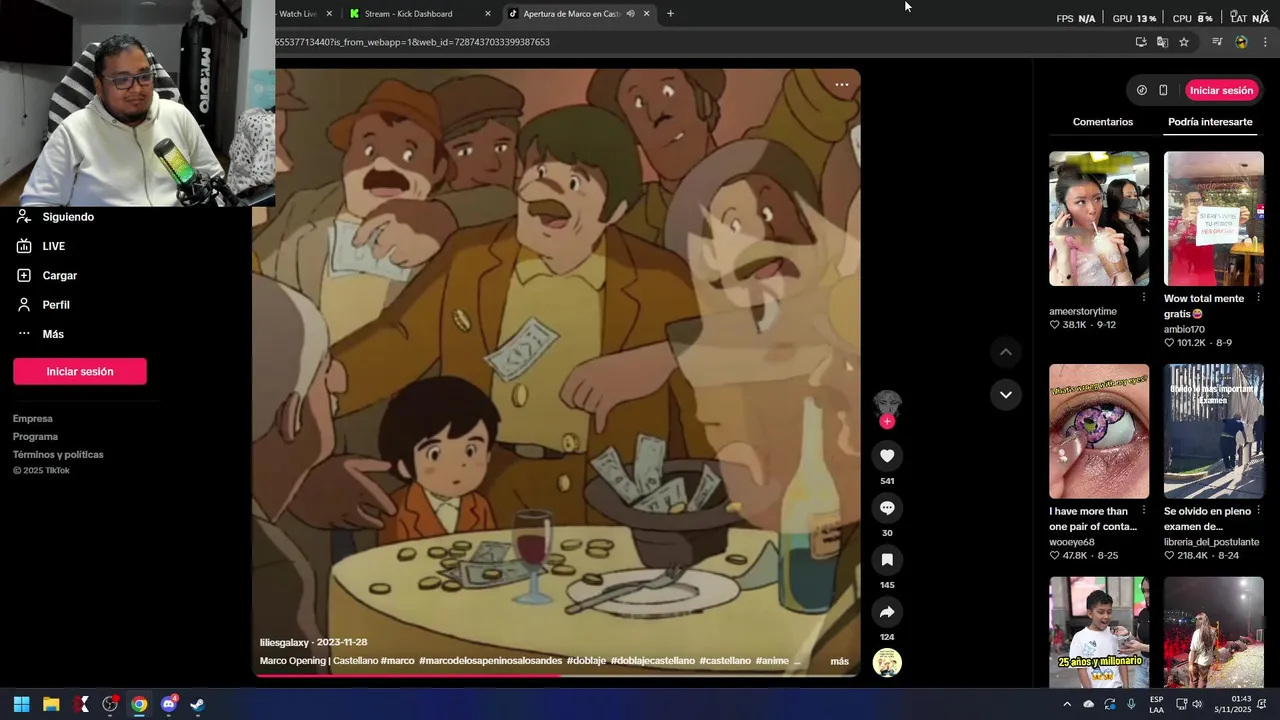This screenshot has height=720, width=1280.
Task: Like the video with the heart icon
Action: click(x=887, y=456)
